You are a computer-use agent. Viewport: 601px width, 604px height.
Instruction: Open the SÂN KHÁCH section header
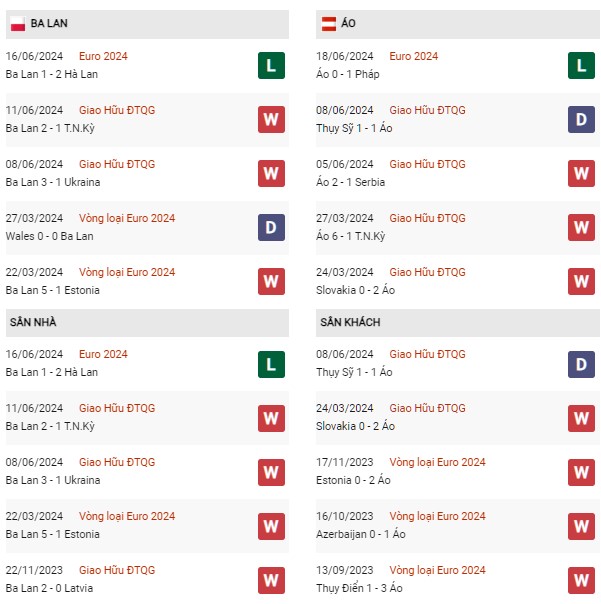pyautogui.click(x=457, y=323)
